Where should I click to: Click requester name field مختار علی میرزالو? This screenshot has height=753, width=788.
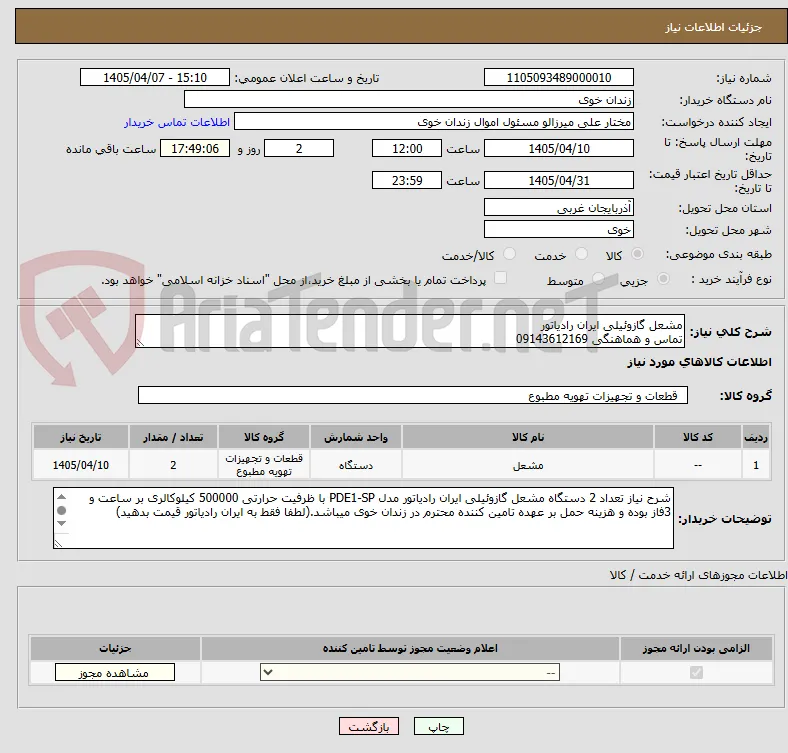[x=434, y=122]
